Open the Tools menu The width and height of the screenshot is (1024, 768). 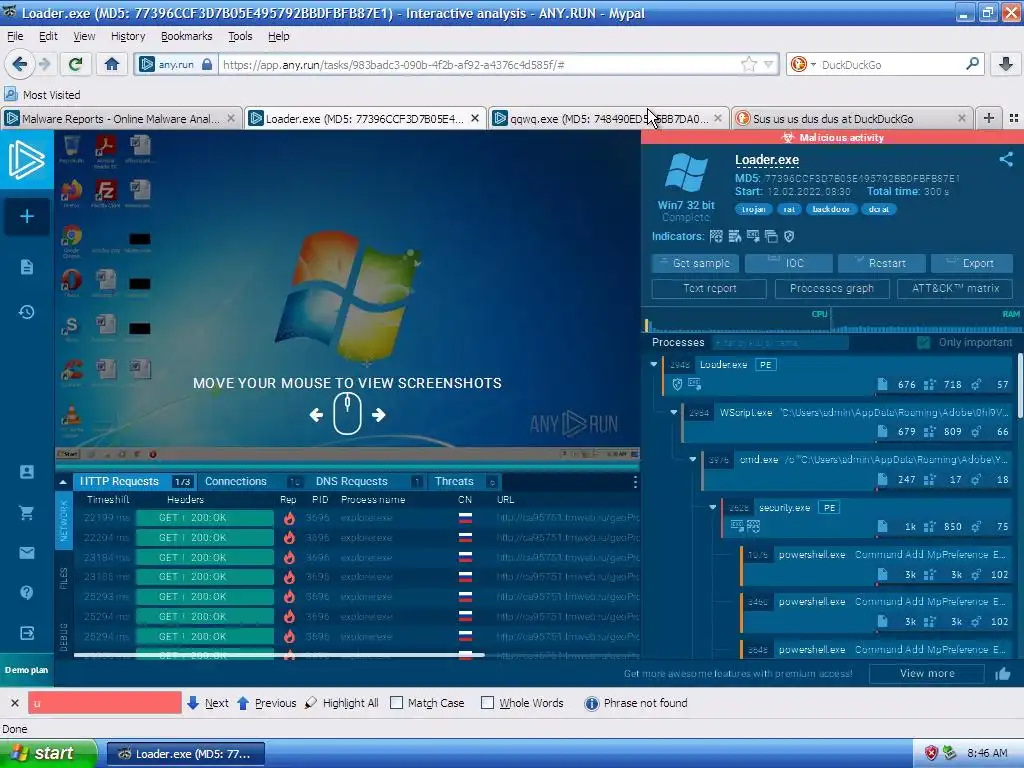[x=240, y=37]
